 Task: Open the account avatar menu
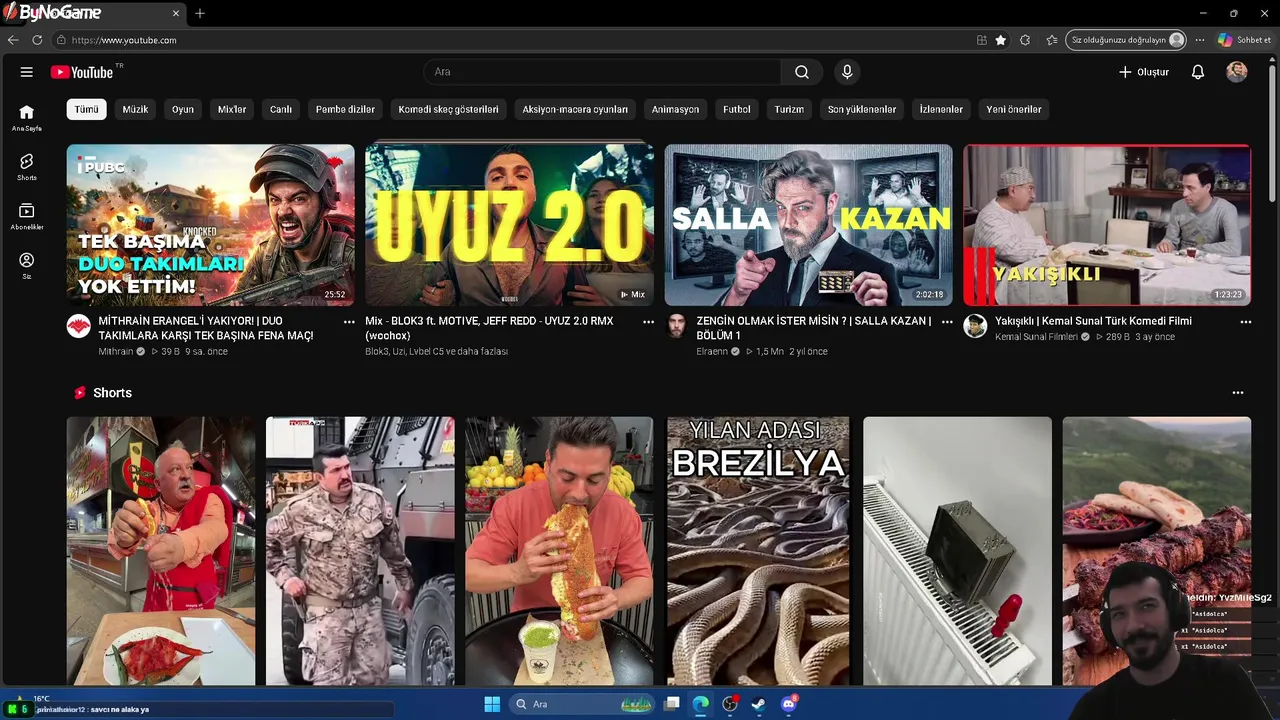[1237, 72]
